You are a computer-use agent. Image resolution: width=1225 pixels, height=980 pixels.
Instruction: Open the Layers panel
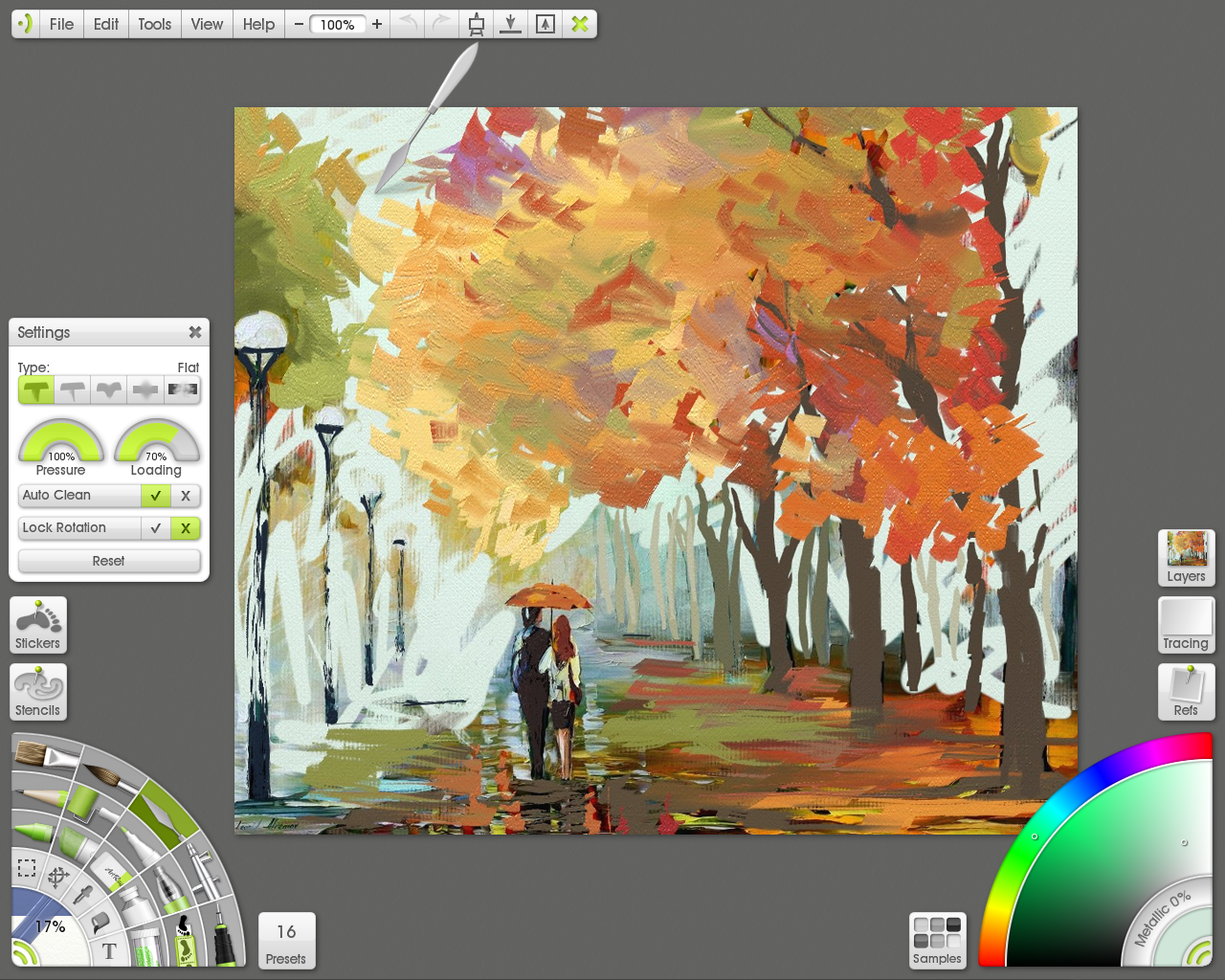click(1186, 558)
